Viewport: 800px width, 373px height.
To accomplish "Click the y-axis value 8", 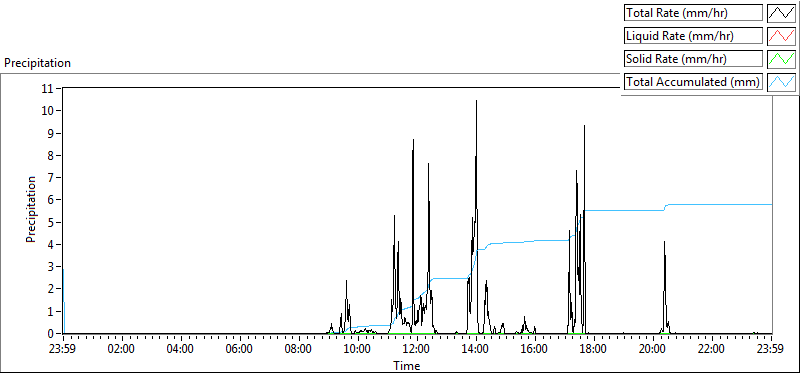I will (51, 156).
